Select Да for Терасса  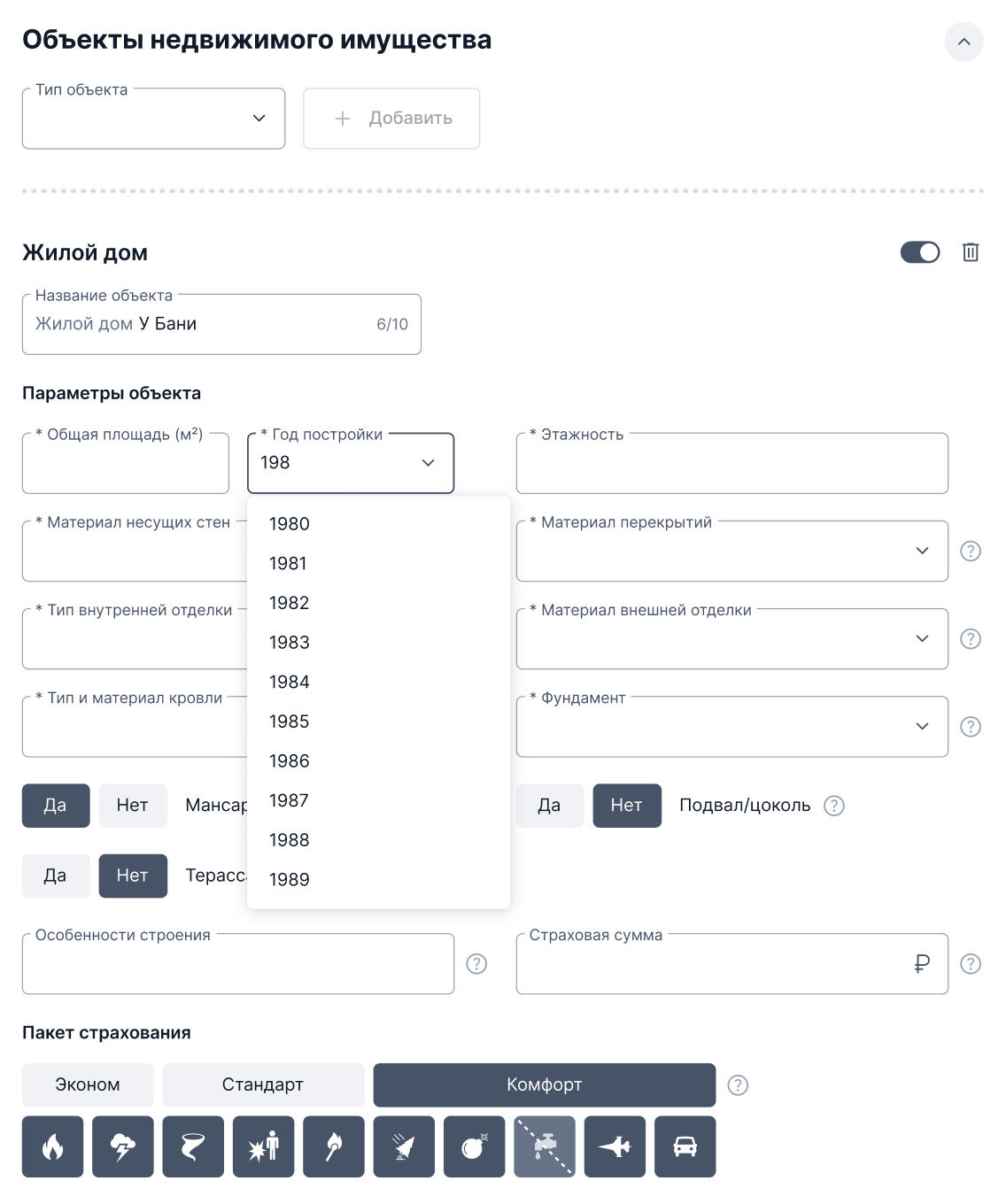(55, 876)
